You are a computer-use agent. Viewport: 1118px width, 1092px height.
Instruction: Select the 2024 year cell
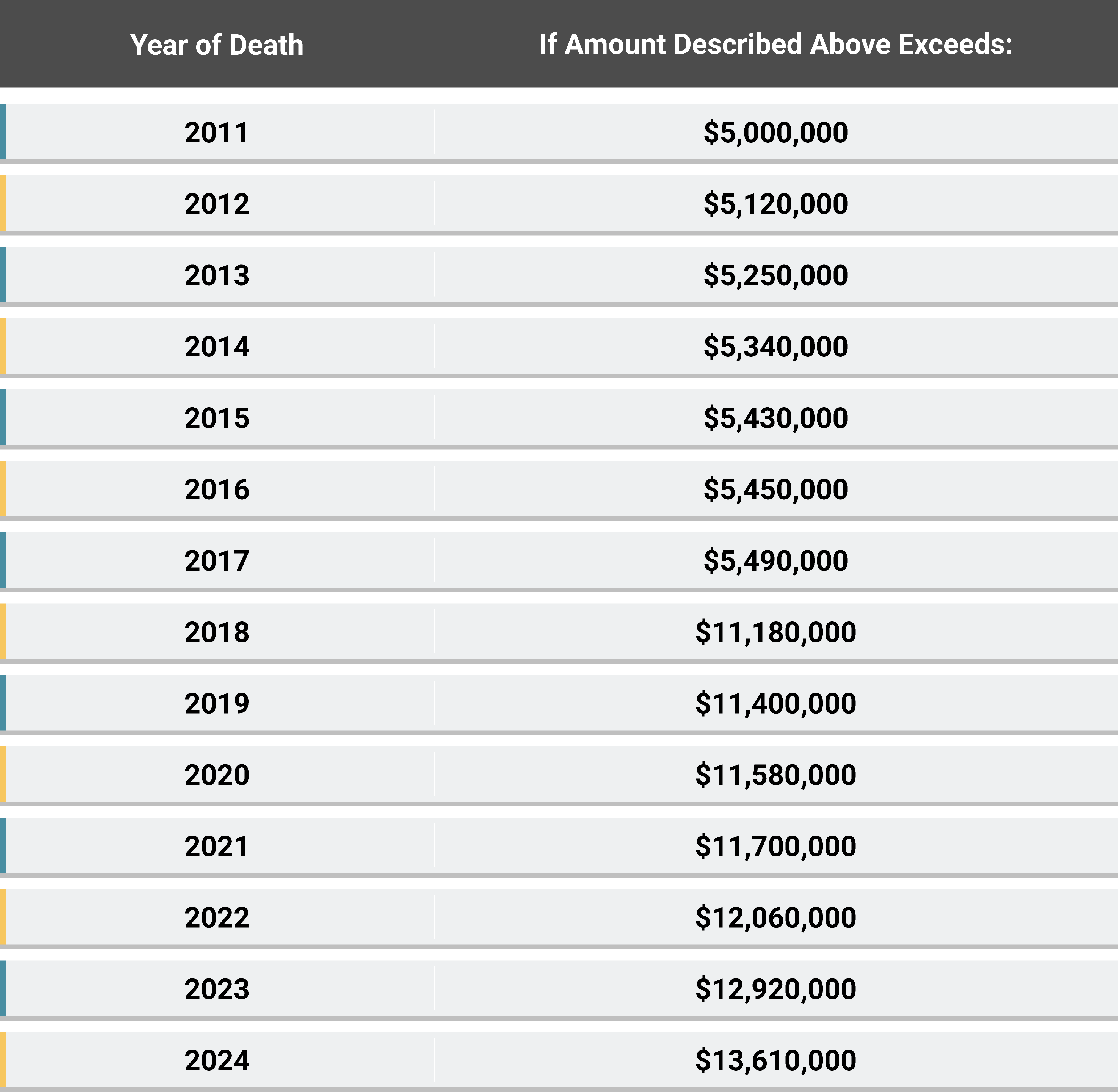point(217,1060)
